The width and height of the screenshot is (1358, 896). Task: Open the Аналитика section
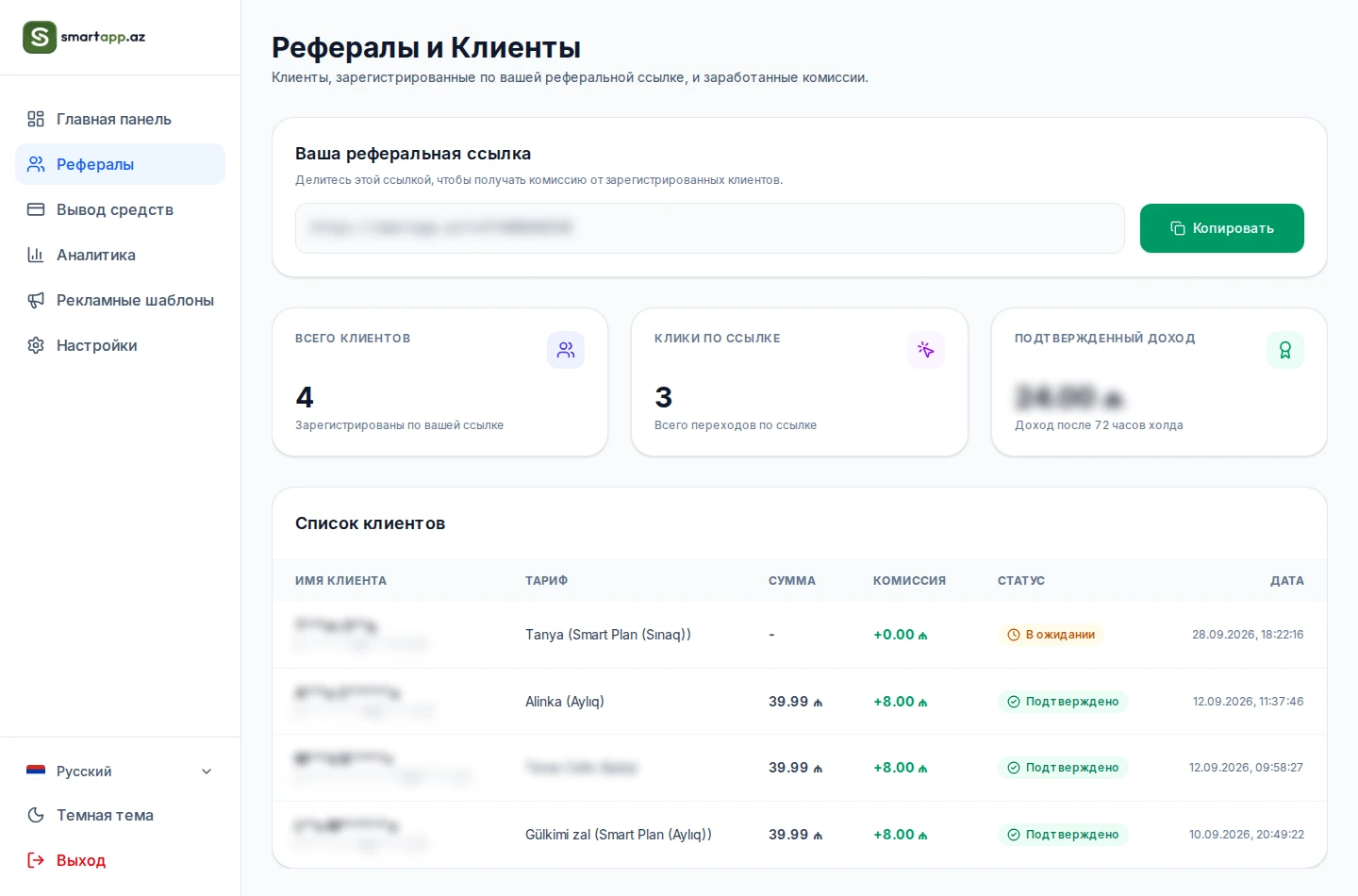120,255
